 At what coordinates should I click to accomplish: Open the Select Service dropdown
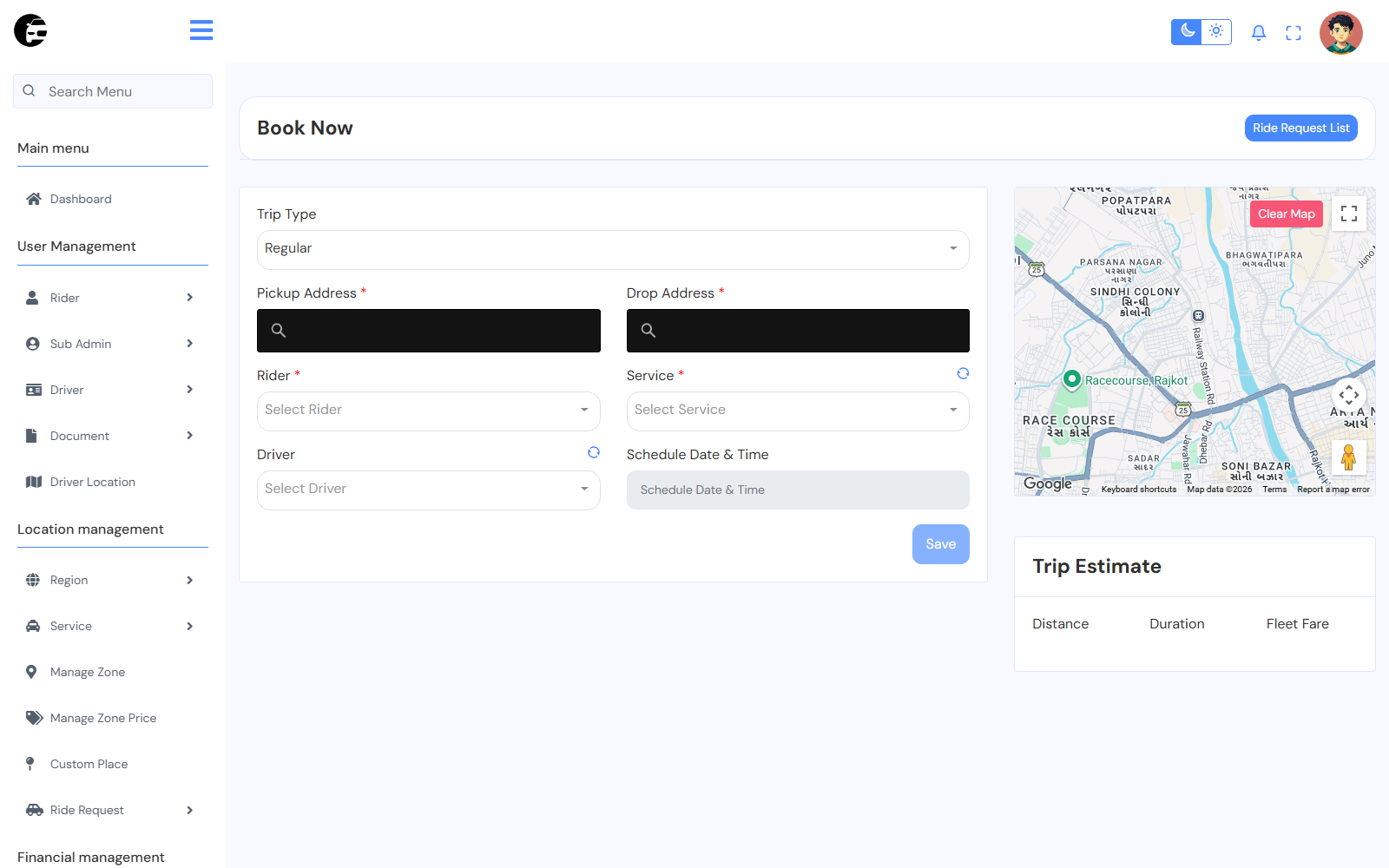pos(798,411)
